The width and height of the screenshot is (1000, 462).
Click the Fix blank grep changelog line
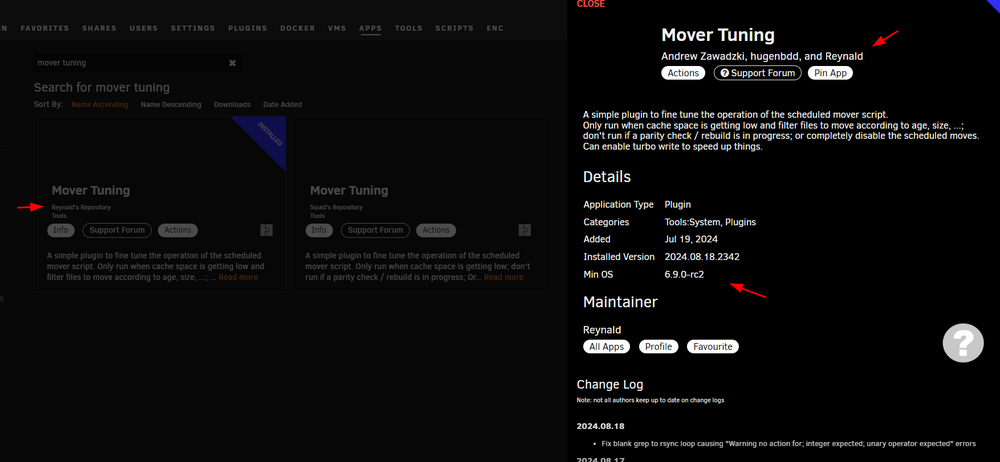click(x=789, y=443)
